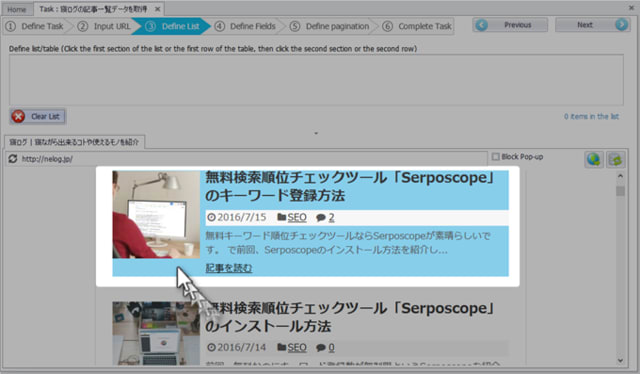The height and width of the screenshot is (374, 640).
Task: Click the step 1 circle icon
Action: 11,26
